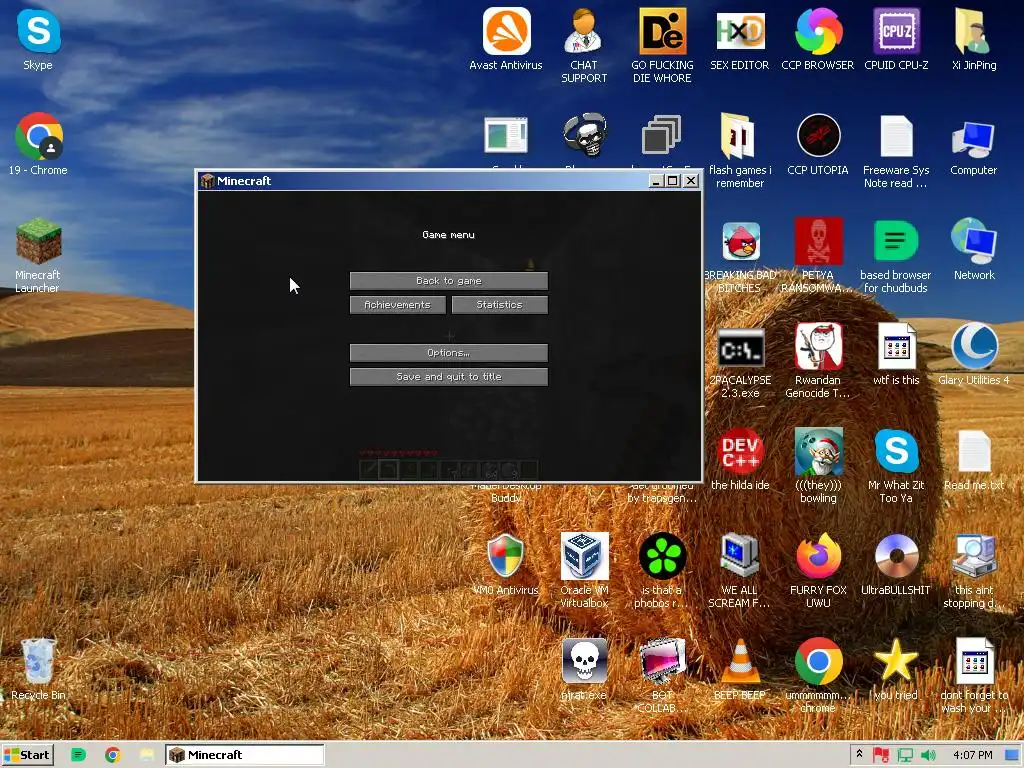1024x768 pixels.
Task: Click network monitor tray icon
Action: [x=904, y=755]
